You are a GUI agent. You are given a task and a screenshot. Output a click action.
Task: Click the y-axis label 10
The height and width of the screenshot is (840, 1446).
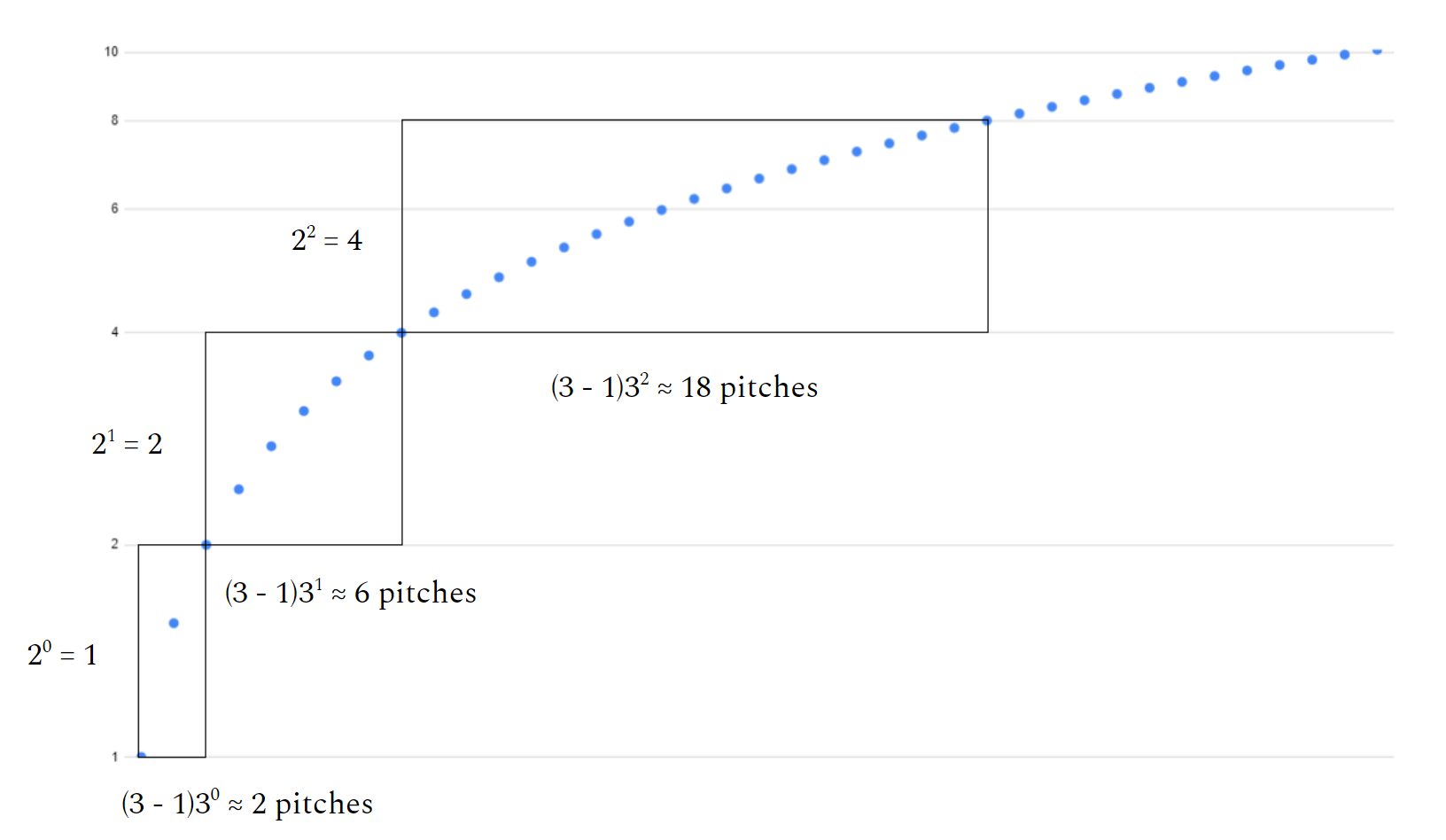click(x=111, y=52)
